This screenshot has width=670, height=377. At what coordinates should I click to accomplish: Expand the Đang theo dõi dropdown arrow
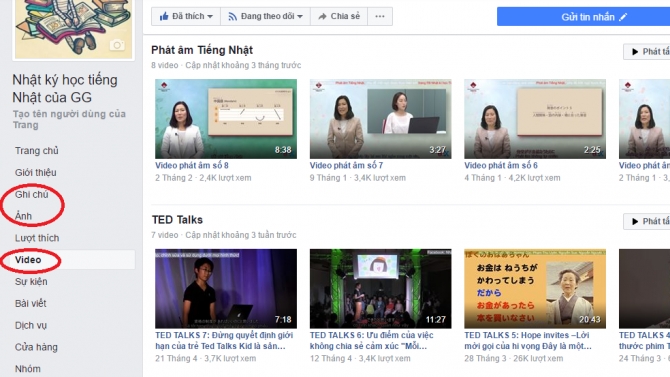[300, 17]
